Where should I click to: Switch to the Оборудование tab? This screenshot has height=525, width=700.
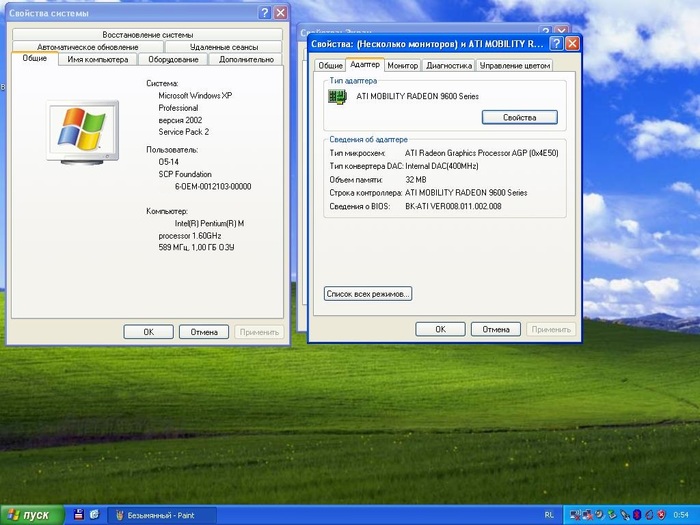coord(174,59)
